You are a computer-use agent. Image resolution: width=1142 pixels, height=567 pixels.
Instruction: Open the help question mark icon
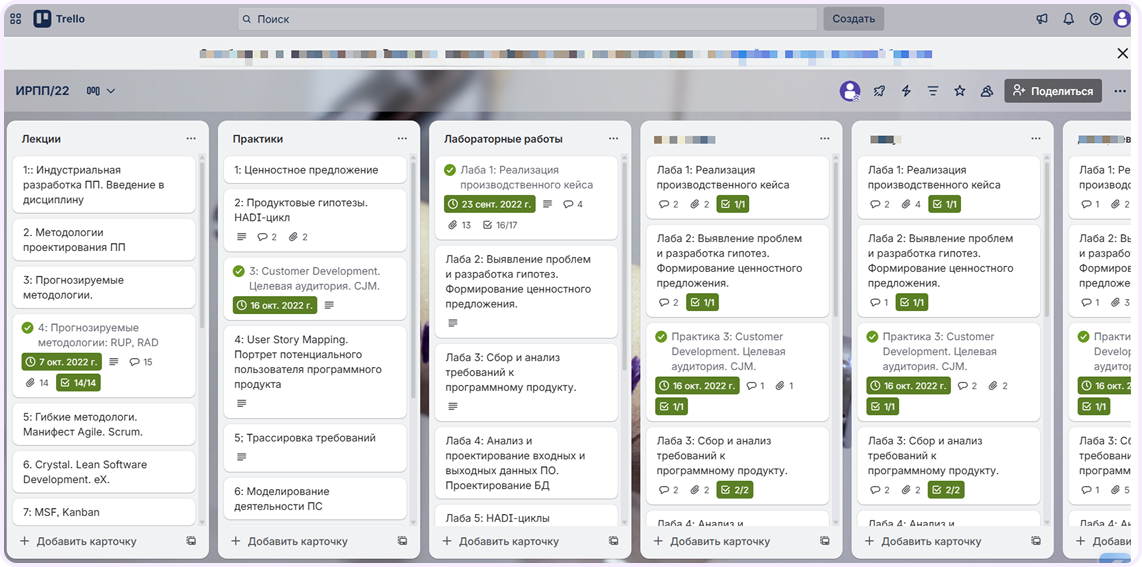click(1095, 19)
